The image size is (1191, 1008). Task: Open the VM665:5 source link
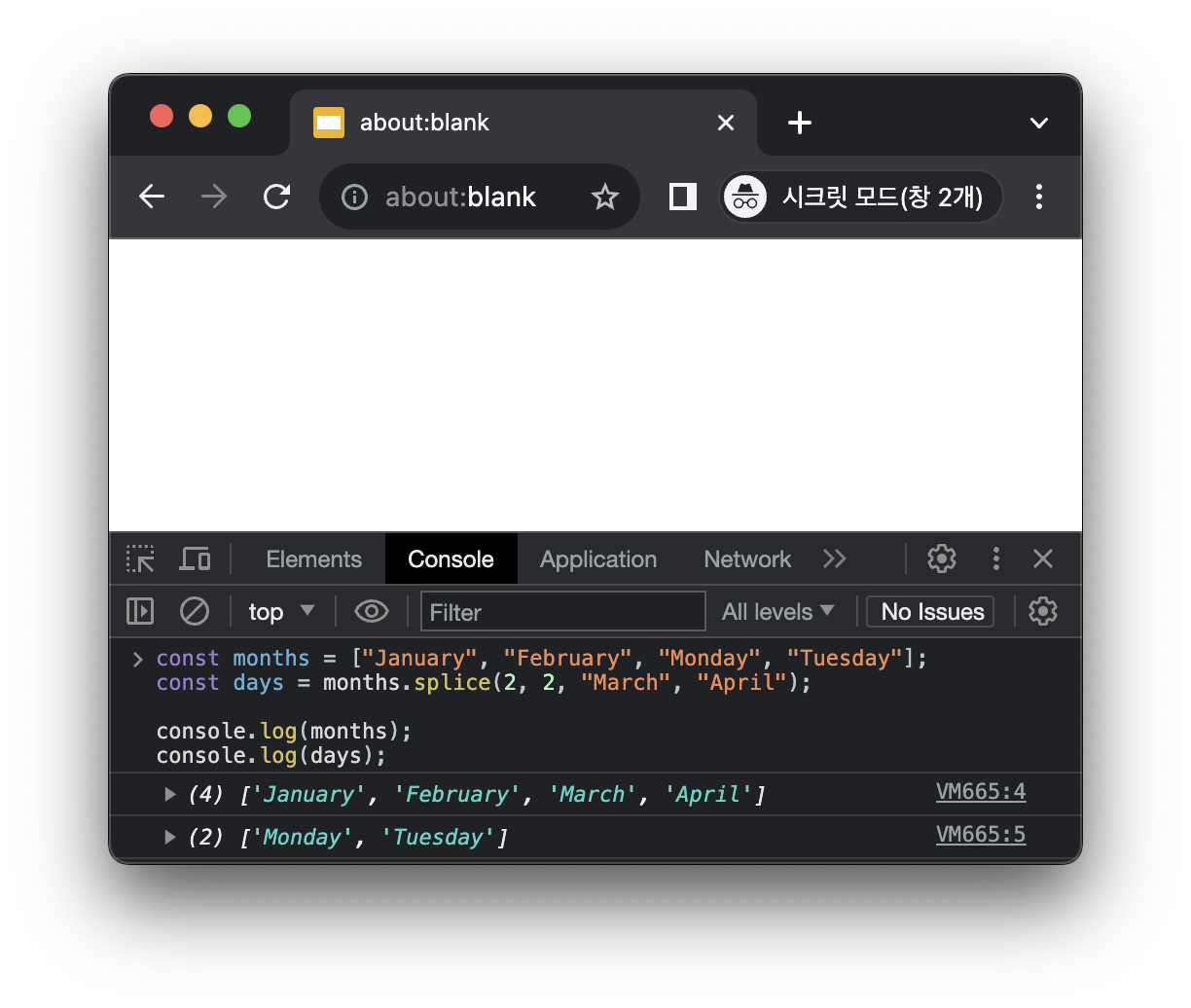click(x=981, y=835)
